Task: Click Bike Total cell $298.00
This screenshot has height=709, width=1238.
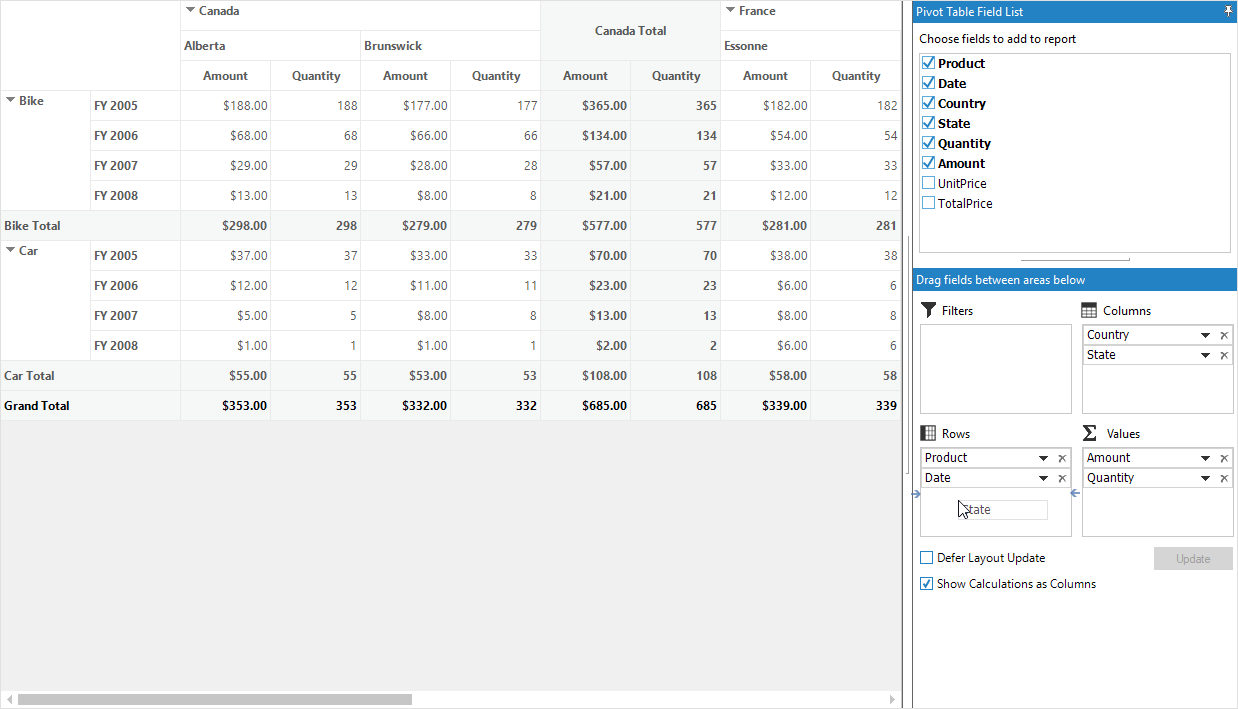Action: pos(225,226)
